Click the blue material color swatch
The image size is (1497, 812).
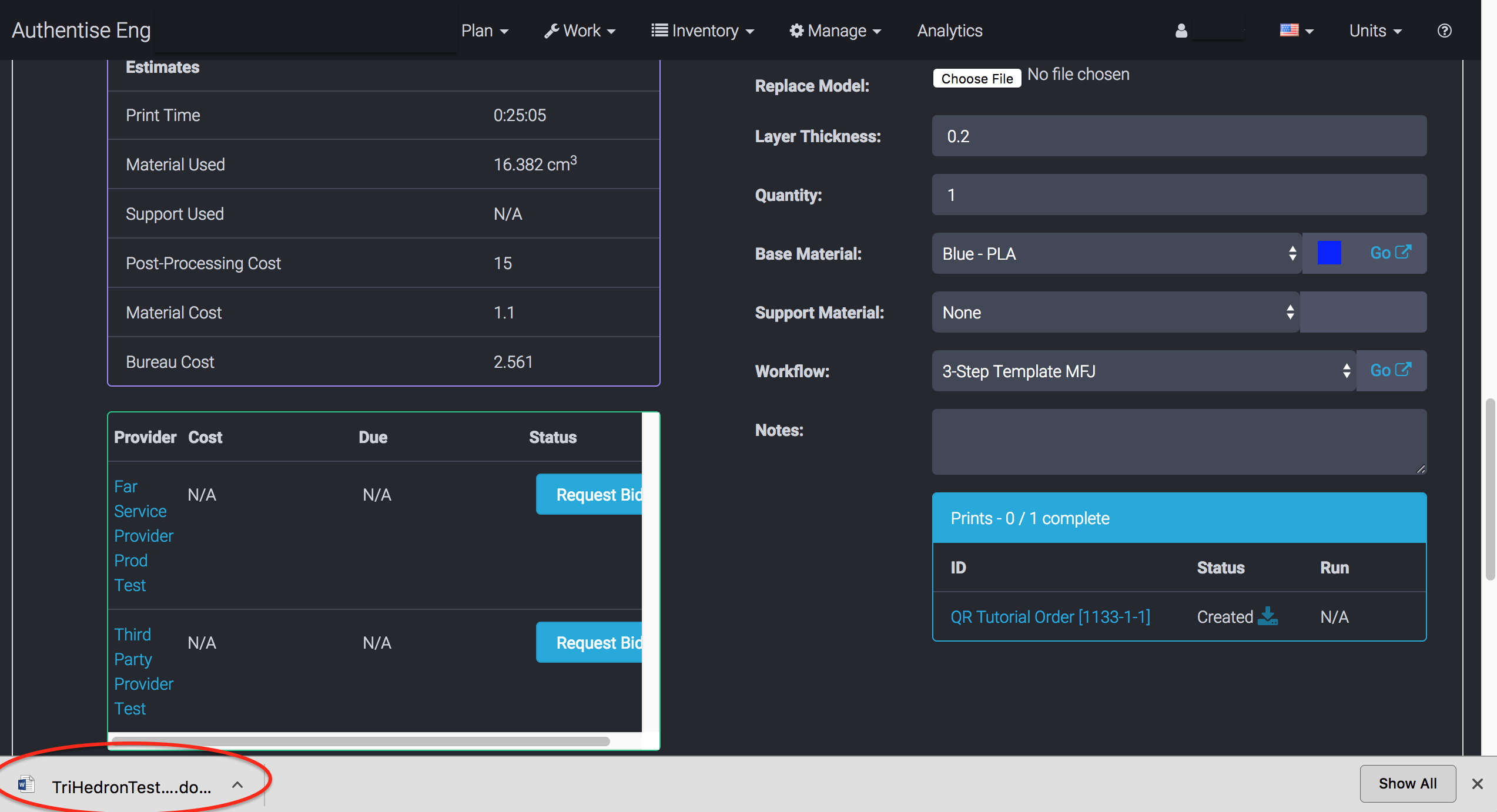click(x=1328, y=253)
